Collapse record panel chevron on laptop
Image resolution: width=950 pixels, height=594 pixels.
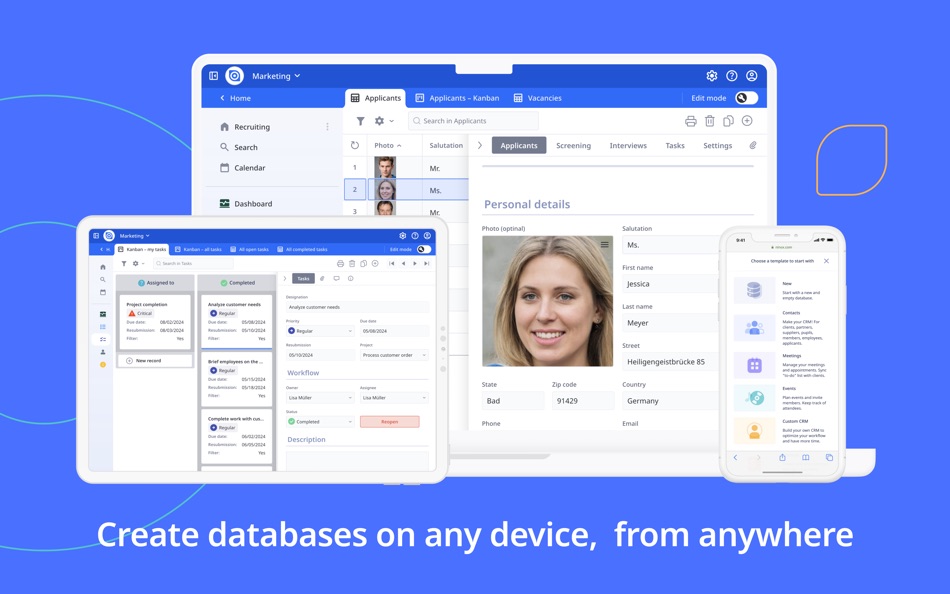[480, 145]
